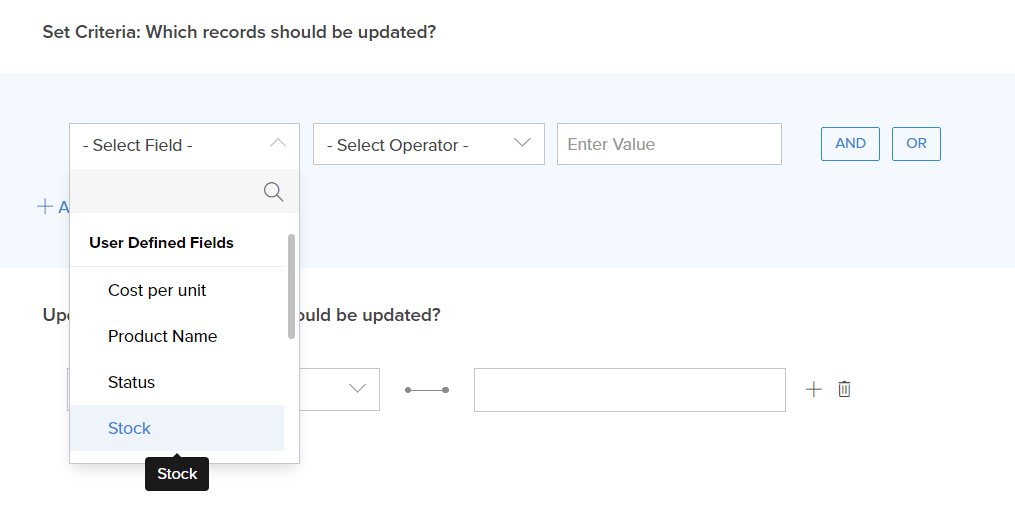The height and width of the screenshot is (513, 1015).
Task: Expand the update field dropdown chevron
Action: [x=357, y=389]
